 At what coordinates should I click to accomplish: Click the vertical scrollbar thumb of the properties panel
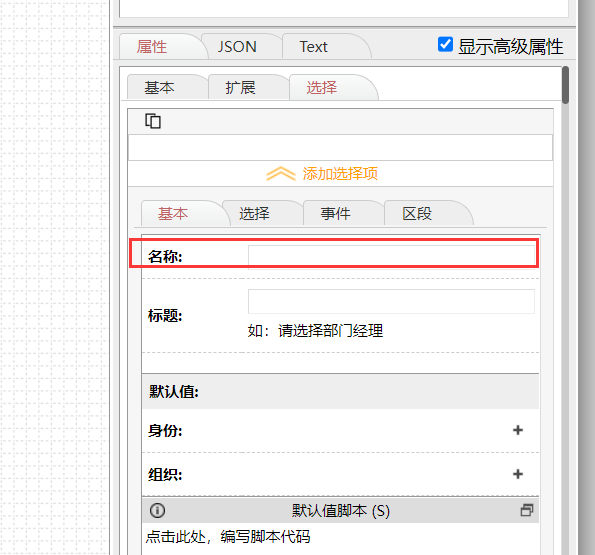tap(565, 85)
